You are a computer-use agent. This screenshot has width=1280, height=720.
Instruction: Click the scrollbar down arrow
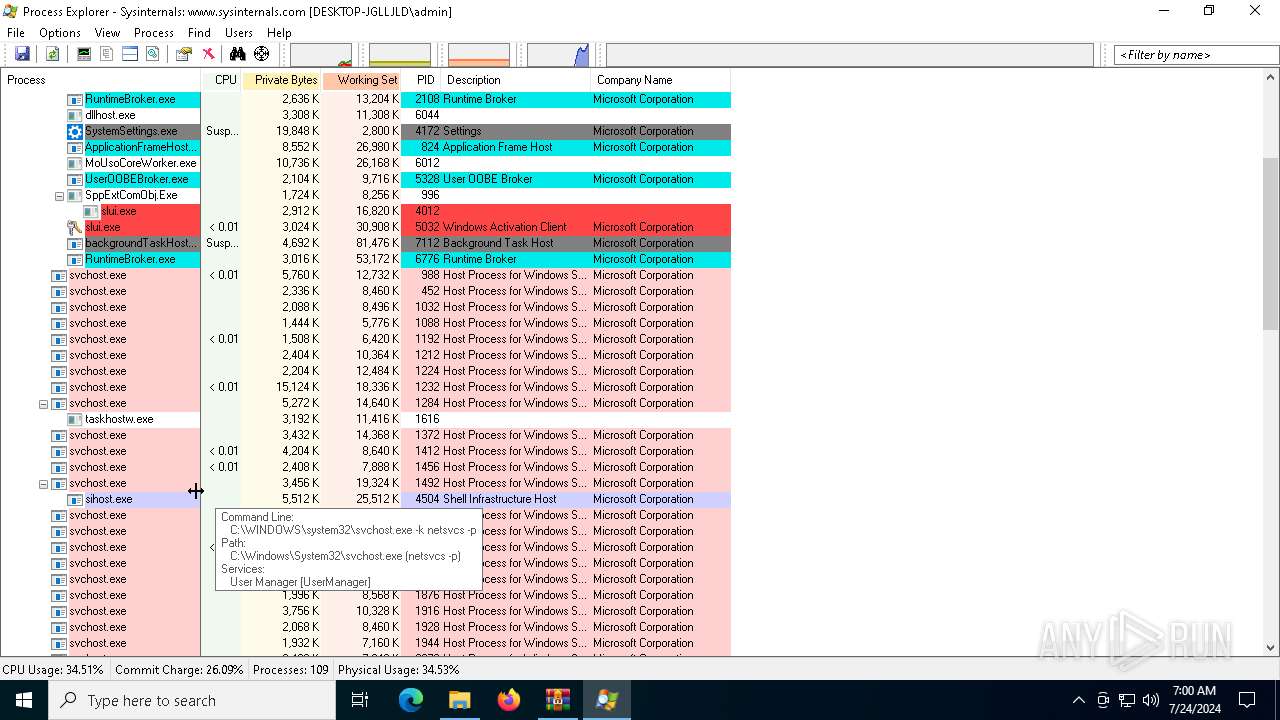1271,647
